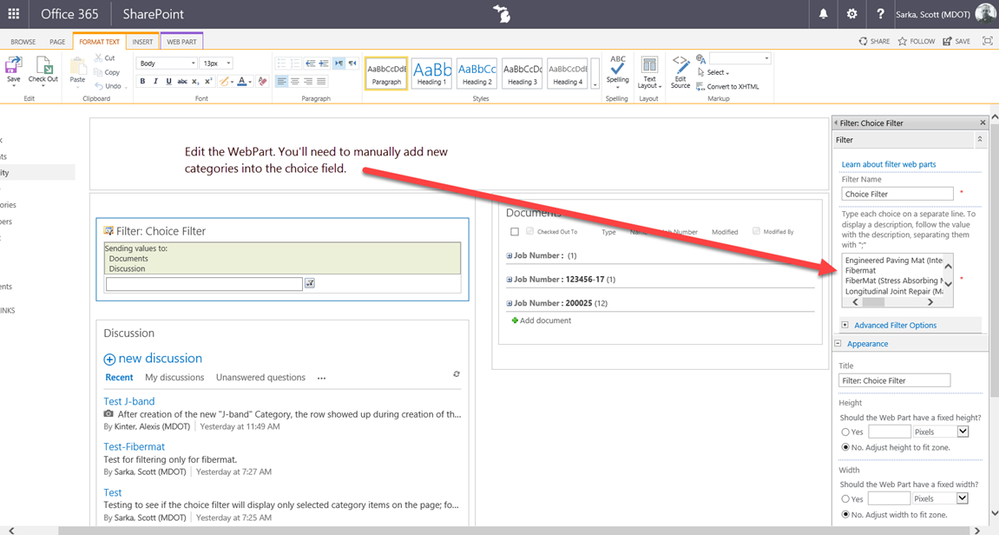Expand Job Number 123456-17 group
Image resolution: width=999 pixels, height=535 pixels.
coord(509,280)
